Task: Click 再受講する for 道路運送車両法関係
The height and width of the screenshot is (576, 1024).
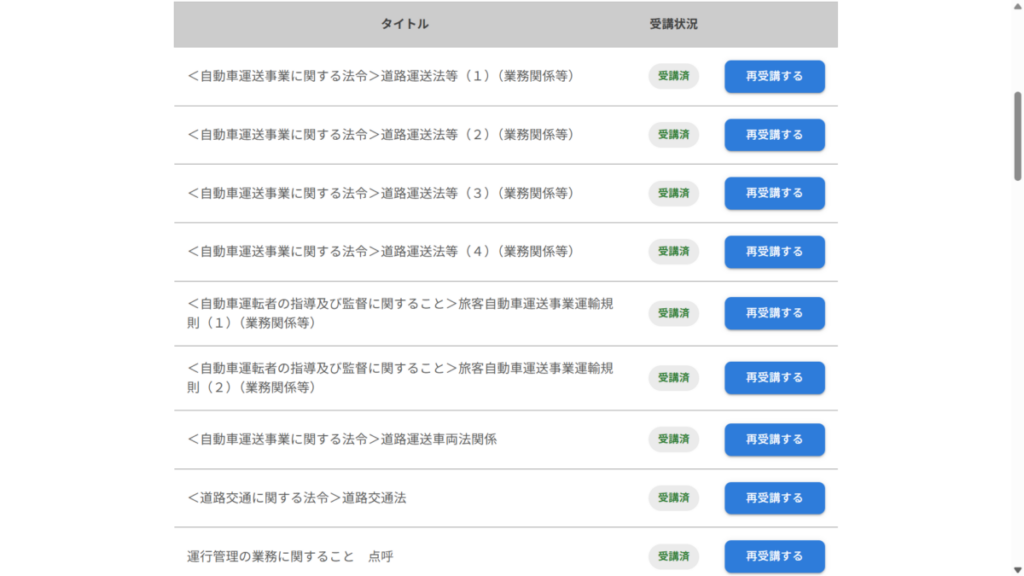Action: 774,440
